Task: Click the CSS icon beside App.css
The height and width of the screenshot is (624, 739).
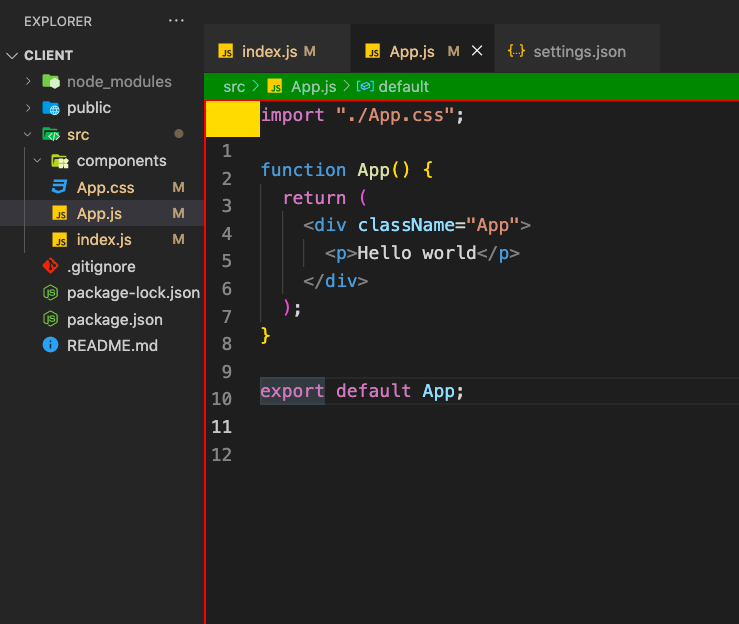Action: pyautogui.click(x=59, y=187)
